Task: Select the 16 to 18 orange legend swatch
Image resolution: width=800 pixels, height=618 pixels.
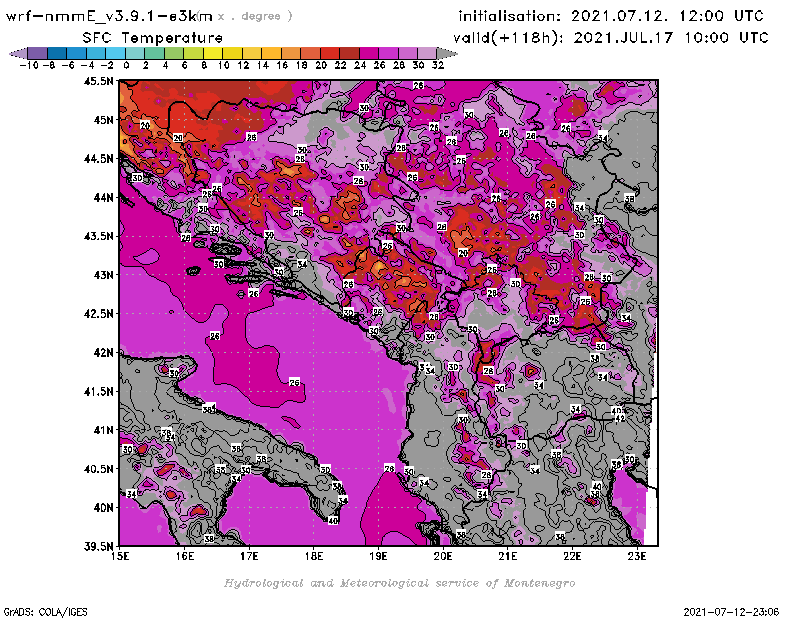Action: click(291, 53)
